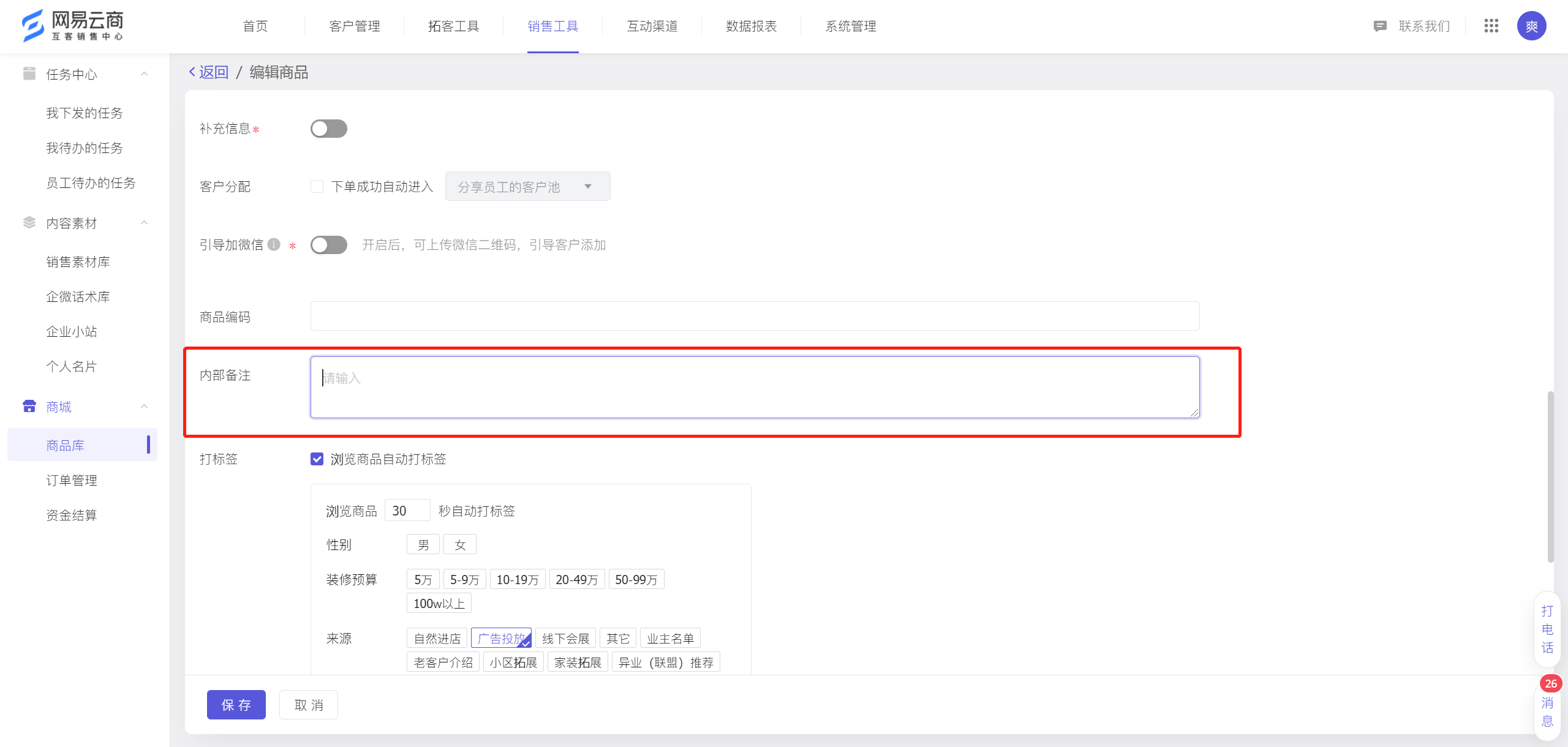Image resolution: width=1568 pixels, height=747 pixels.
Task: Click the browse seconds field showing 30
Action: [x=407, y=511]
